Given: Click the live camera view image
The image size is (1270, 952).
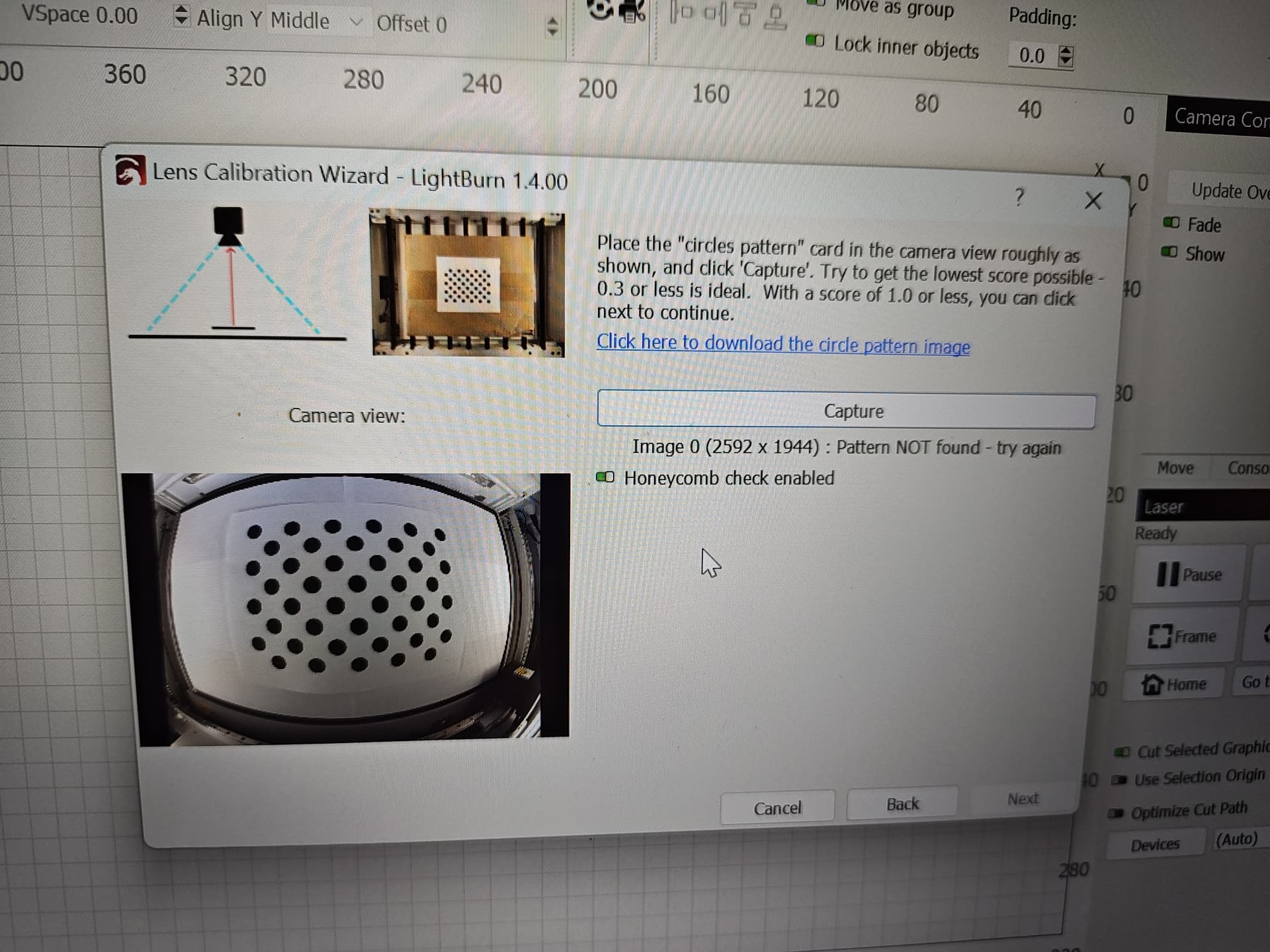Looking at the screenshot, I should [347, 608].
